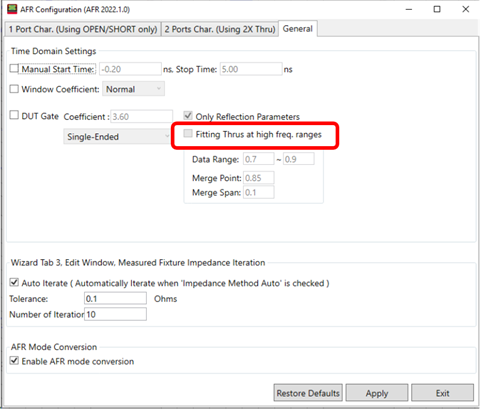The image size is (480, 409).
Task: Check the DUT Gate option
Action: click(x=14, y=115)
